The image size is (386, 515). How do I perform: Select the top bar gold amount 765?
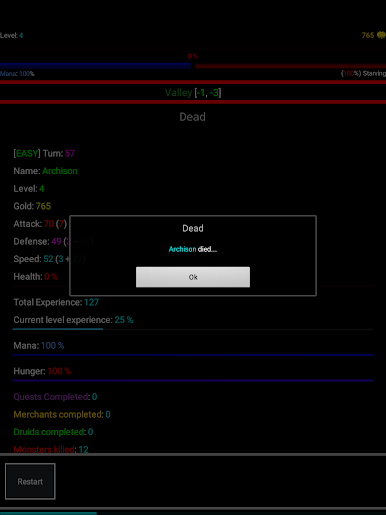tap(368, 35)
